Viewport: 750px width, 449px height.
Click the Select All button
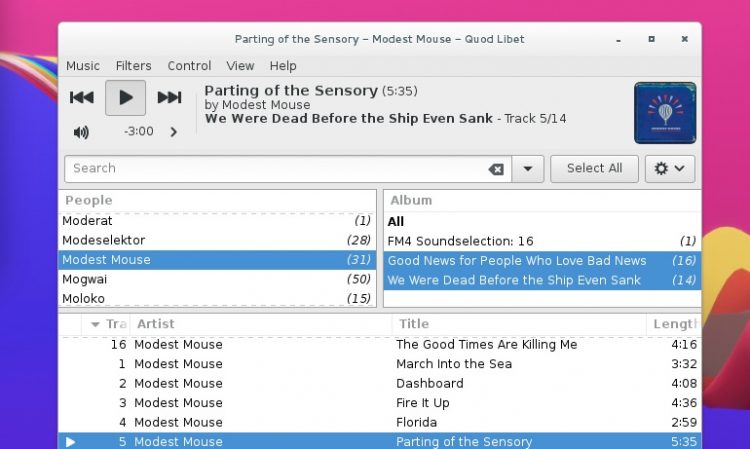pos(594,169)
